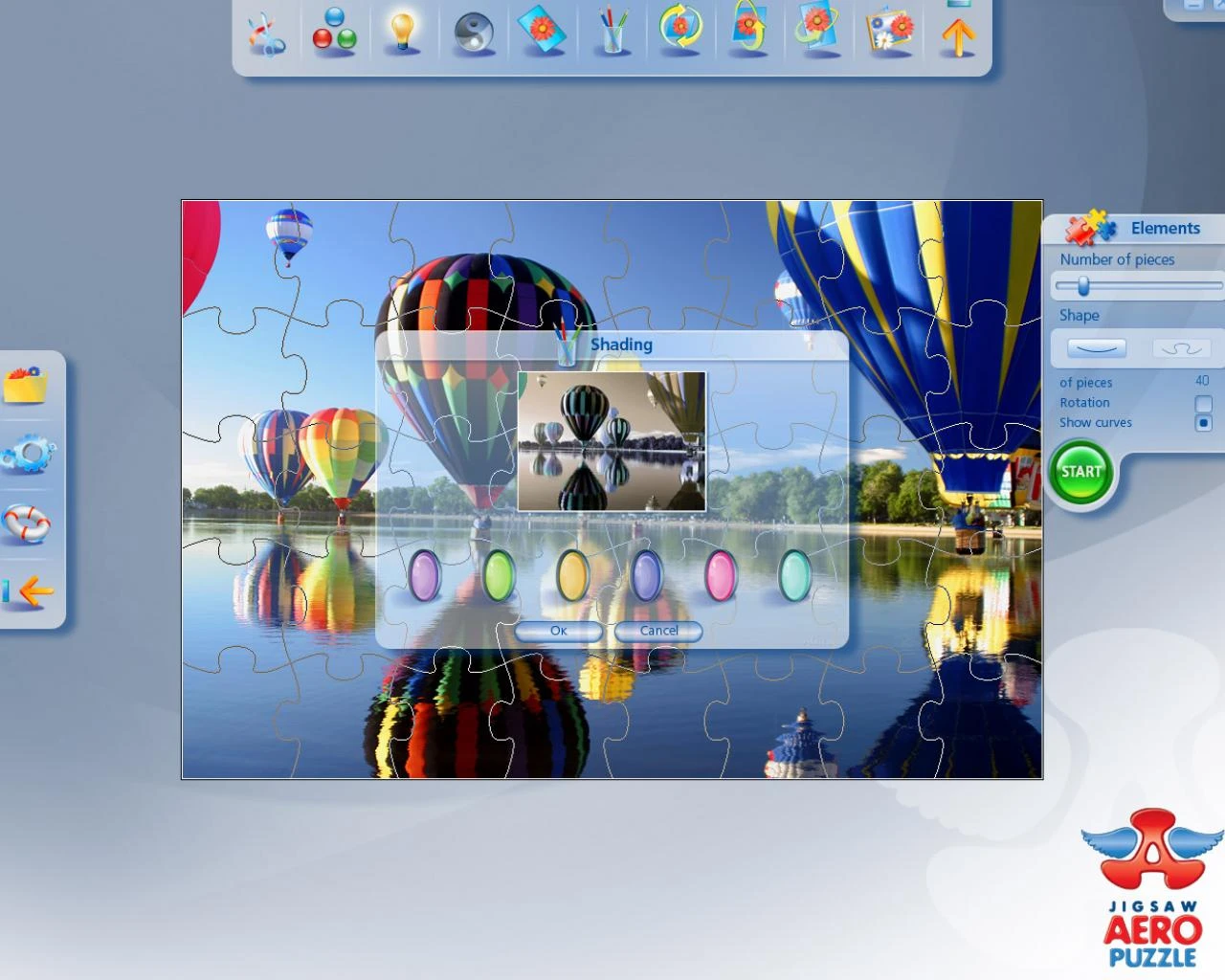Image resolution: width=1225 pixels, height=980 pixels.
Task: Click the tilted flower picture icon
Action: pos(542,30)
